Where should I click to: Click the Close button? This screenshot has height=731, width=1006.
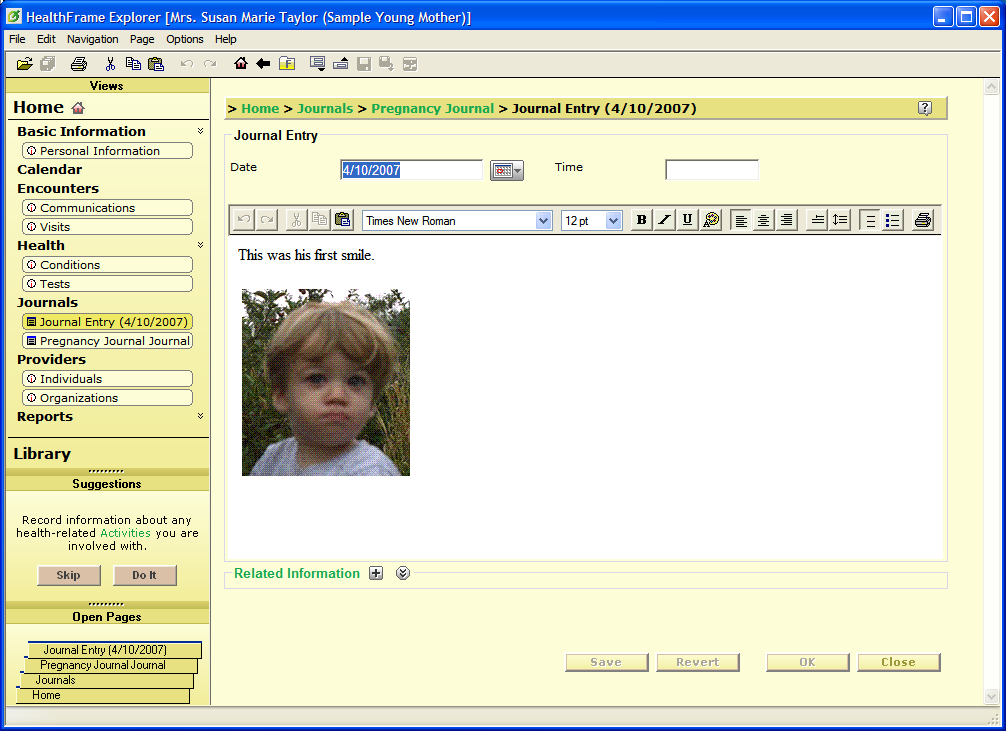click(x=898, y=662)
